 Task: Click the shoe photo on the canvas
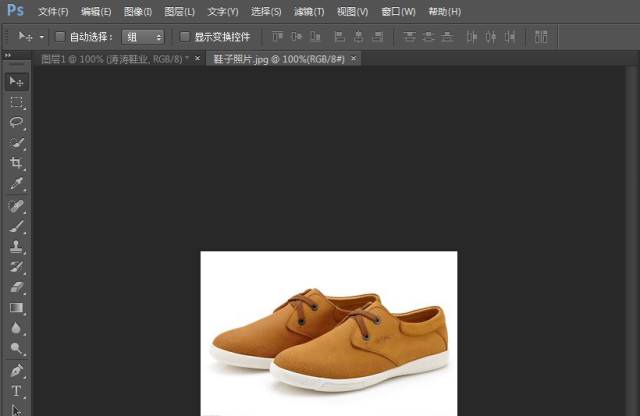tap(329, 334)
